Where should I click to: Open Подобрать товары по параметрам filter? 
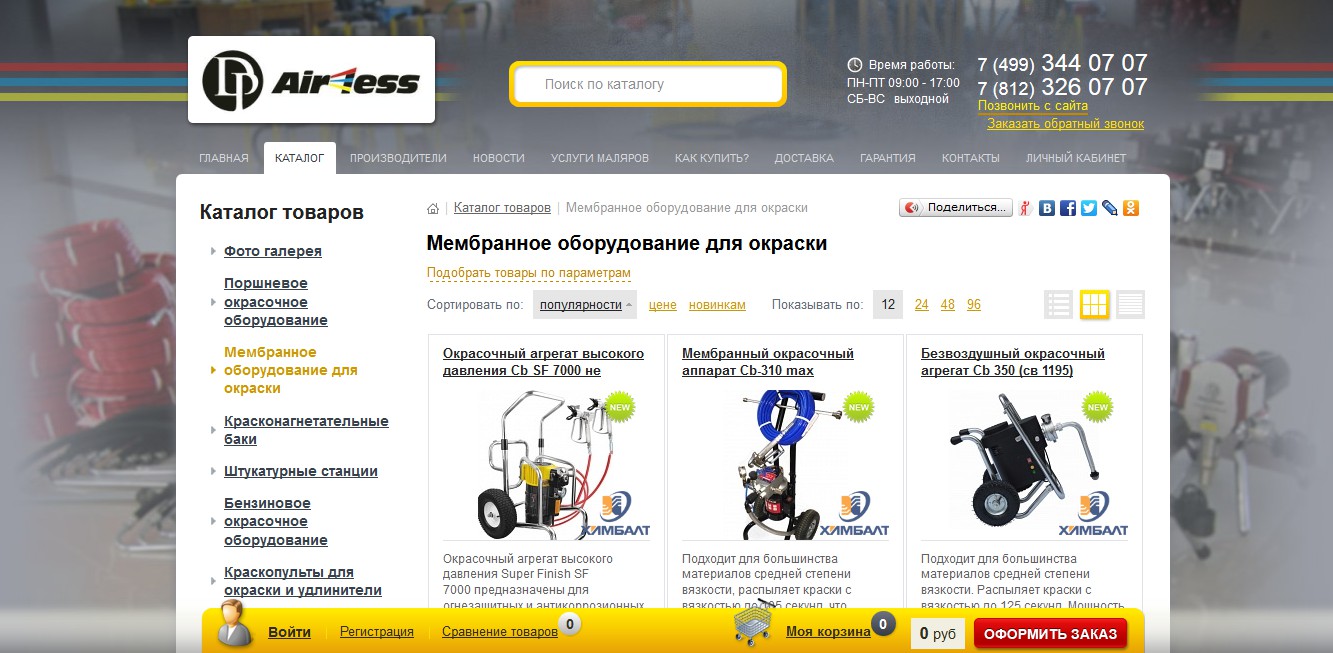point(529,273)
